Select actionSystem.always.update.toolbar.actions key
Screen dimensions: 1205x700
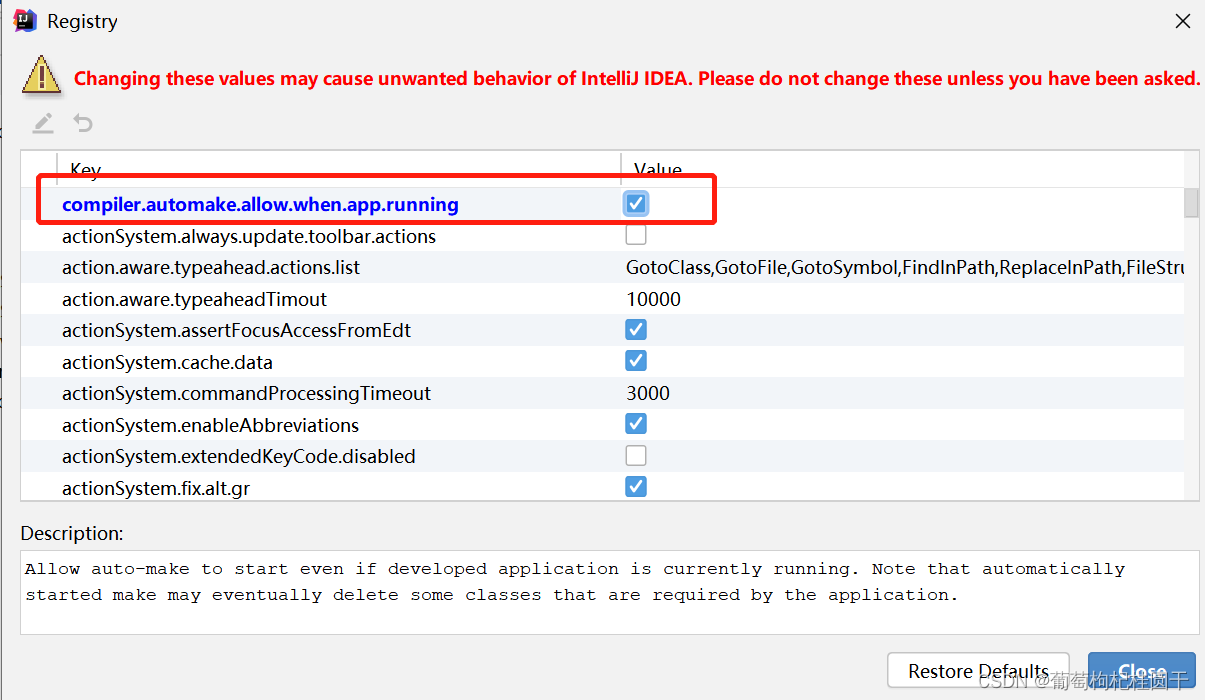pyautogui.click(x=249, y=237)
